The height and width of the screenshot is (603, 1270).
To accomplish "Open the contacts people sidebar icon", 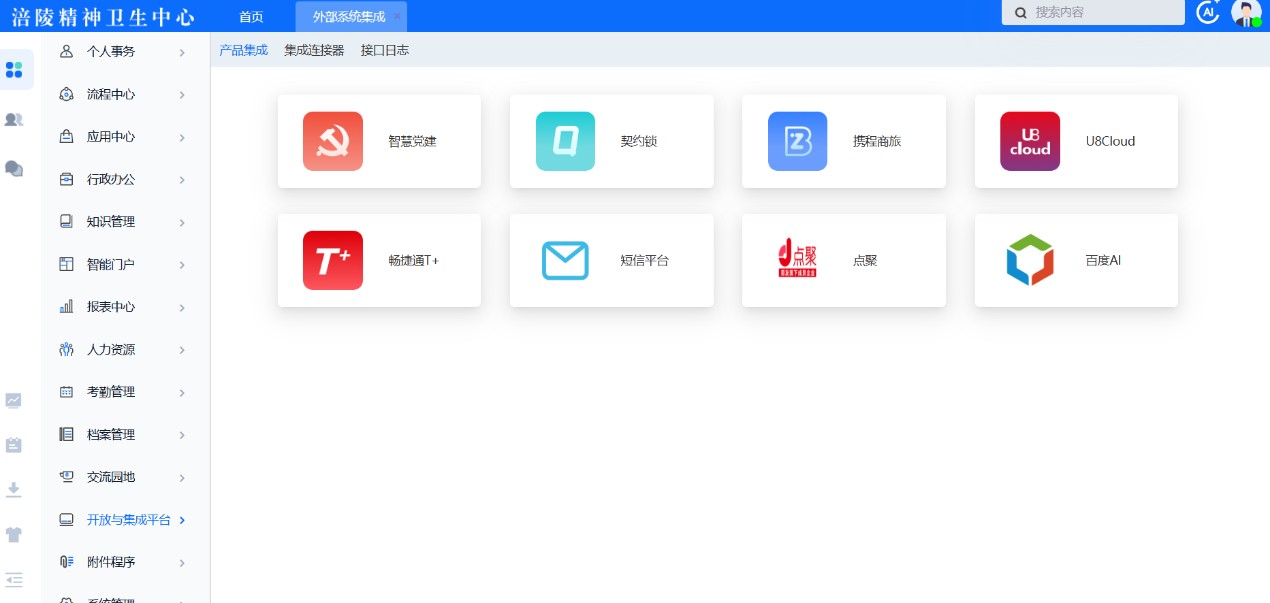I will click(14, 119).
